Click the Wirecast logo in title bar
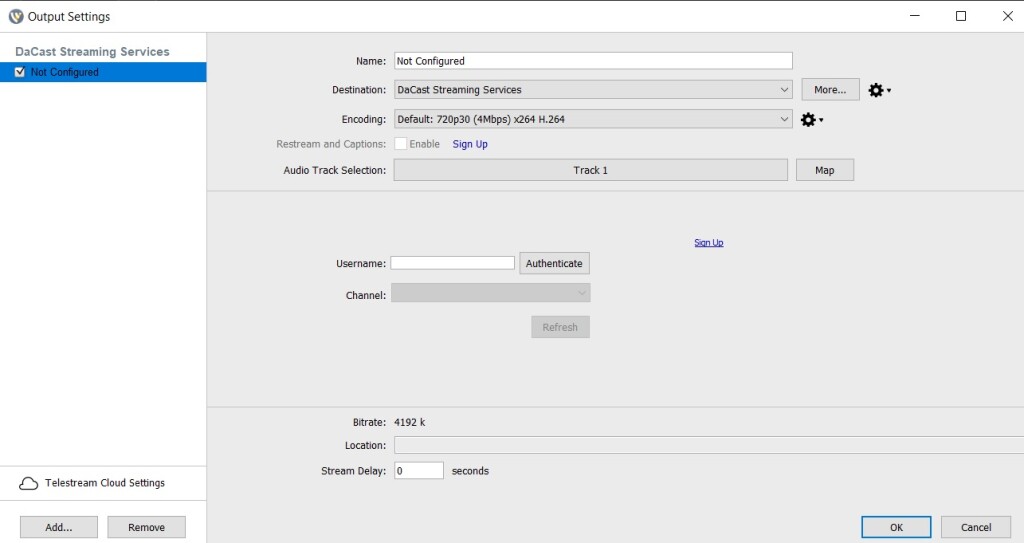 pos(16,16)
